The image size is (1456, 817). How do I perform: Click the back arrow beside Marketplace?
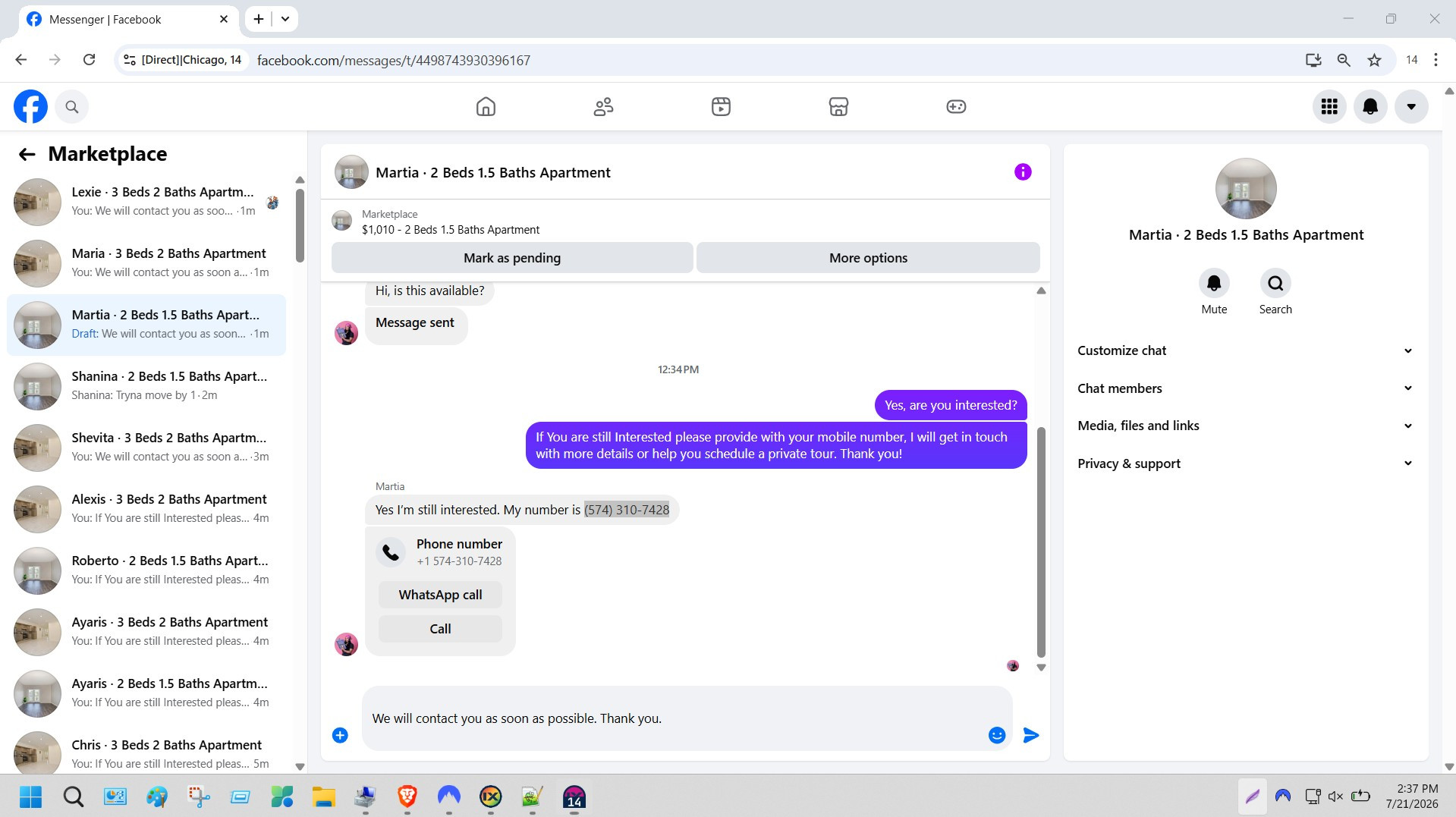click(27, 155)
